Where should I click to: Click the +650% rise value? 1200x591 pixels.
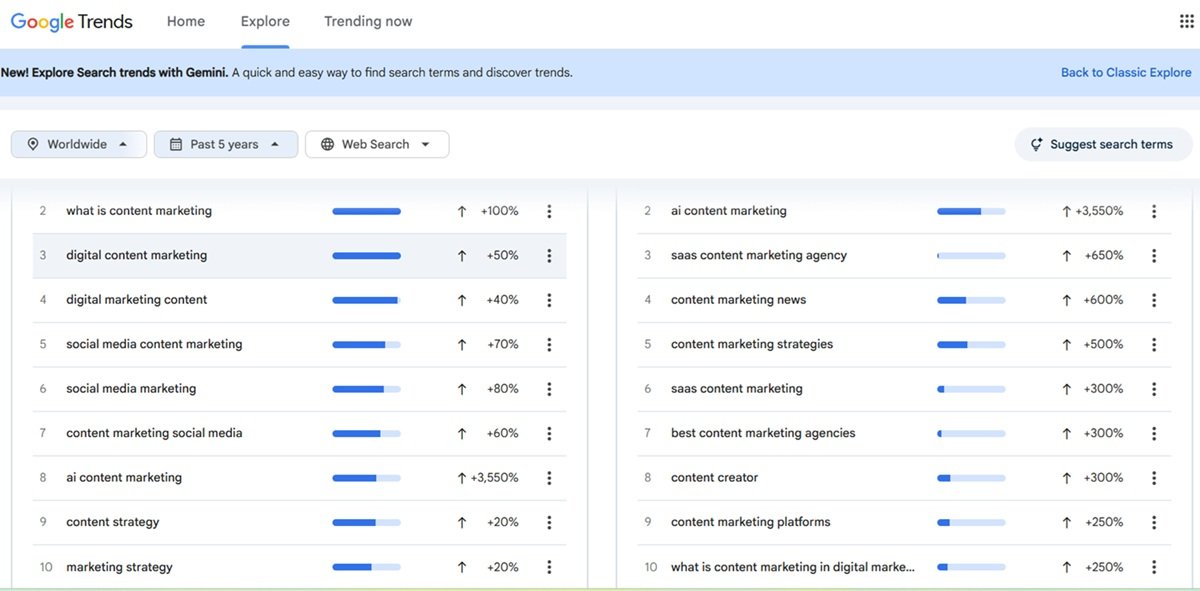click(1104, 256)
